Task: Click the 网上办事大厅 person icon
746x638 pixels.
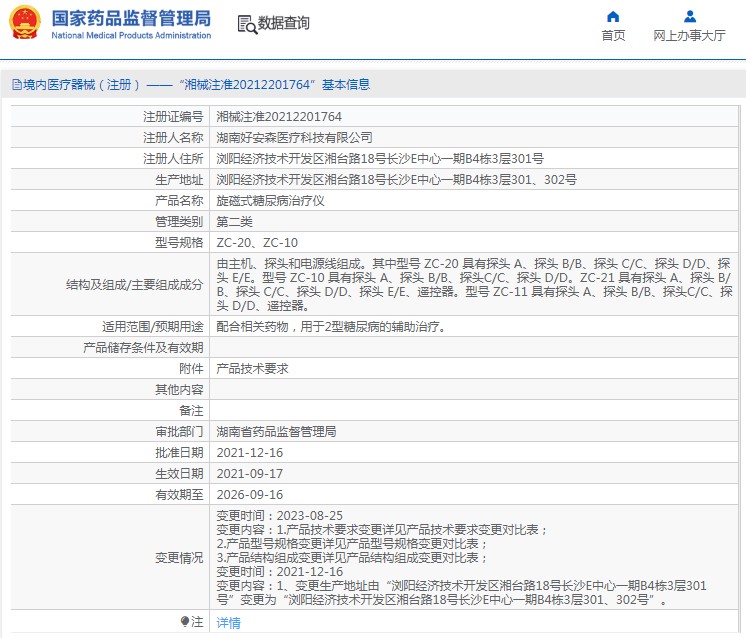Action: [x=689, y=16]
